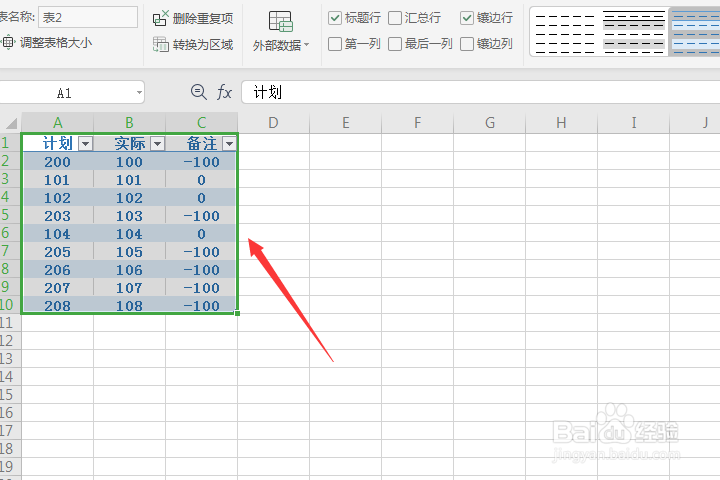The image size is (720, 480).
Task: Click cell with value 200
Action: (x=57, y=162)
